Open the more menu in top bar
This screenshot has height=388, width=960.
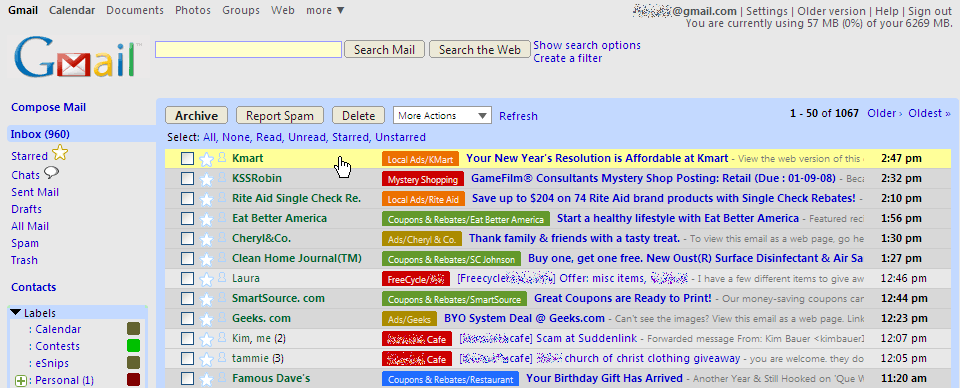(326, 10)
